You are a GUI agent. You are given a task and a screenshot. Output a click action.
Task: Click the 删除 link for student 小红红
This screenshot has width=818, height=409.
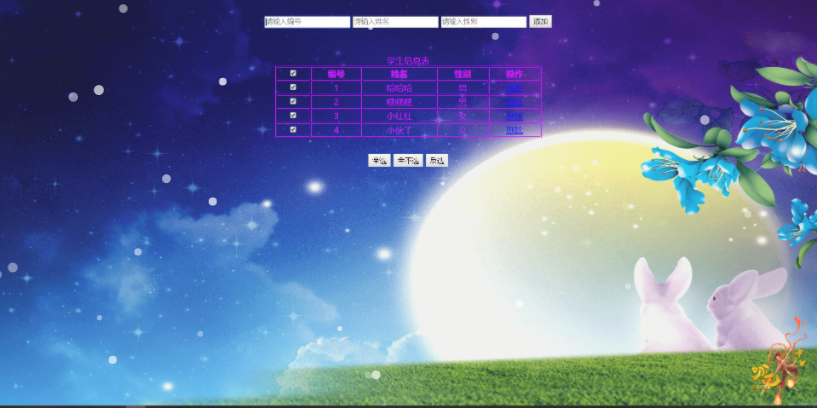point(514,116)
